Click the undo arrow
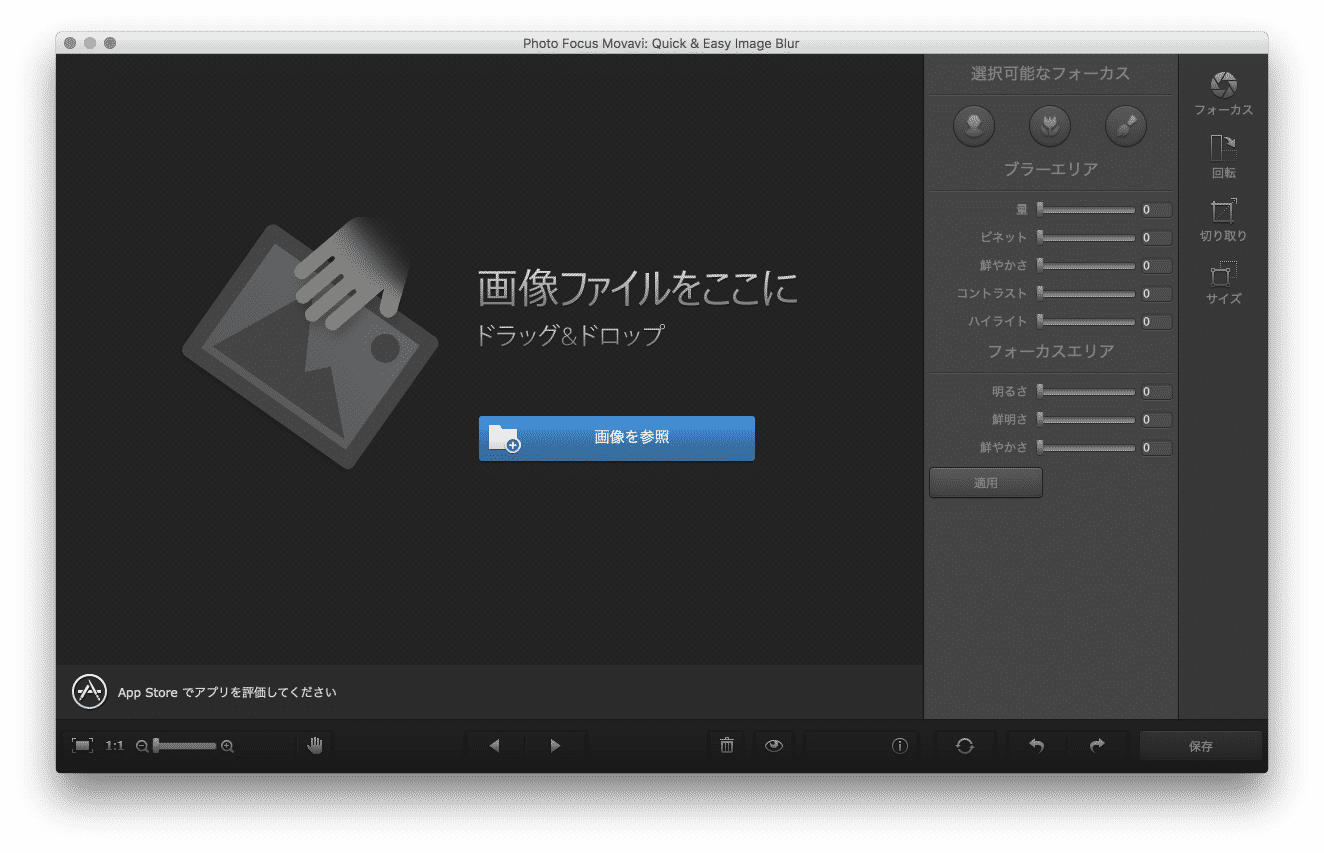Viewport: 1324px width, 853px height. click(x=1037, y=746)
